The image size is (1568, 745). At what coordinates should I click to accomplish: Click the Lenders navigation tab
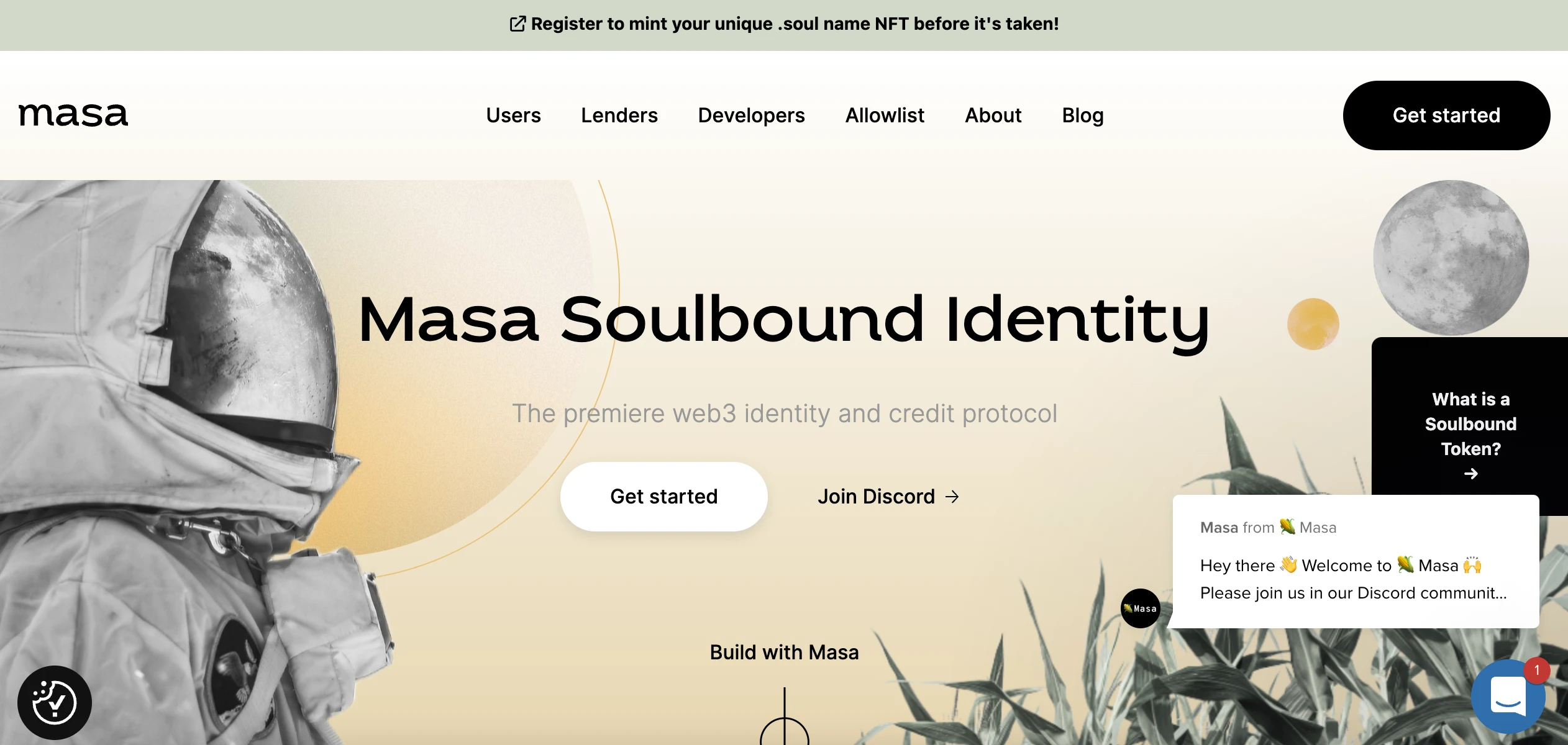(619, 115)
